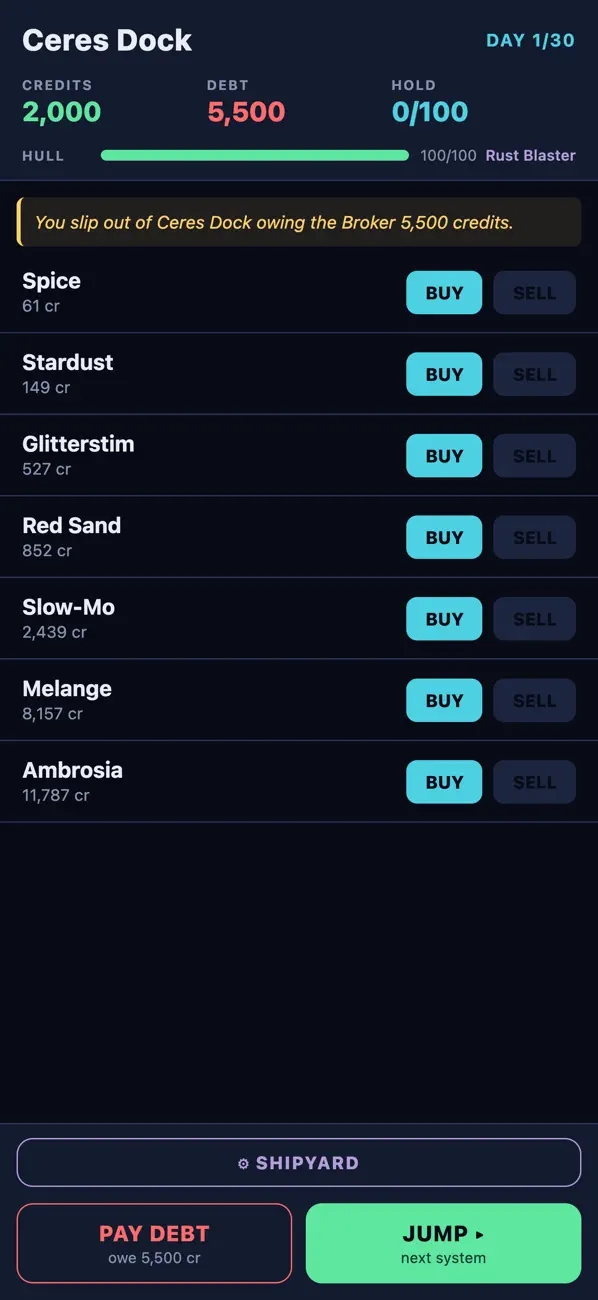The width and height of the screenshot is (598, 1300).
Task: Select the Rust Blaster ship label
Action: click(531, 156)
